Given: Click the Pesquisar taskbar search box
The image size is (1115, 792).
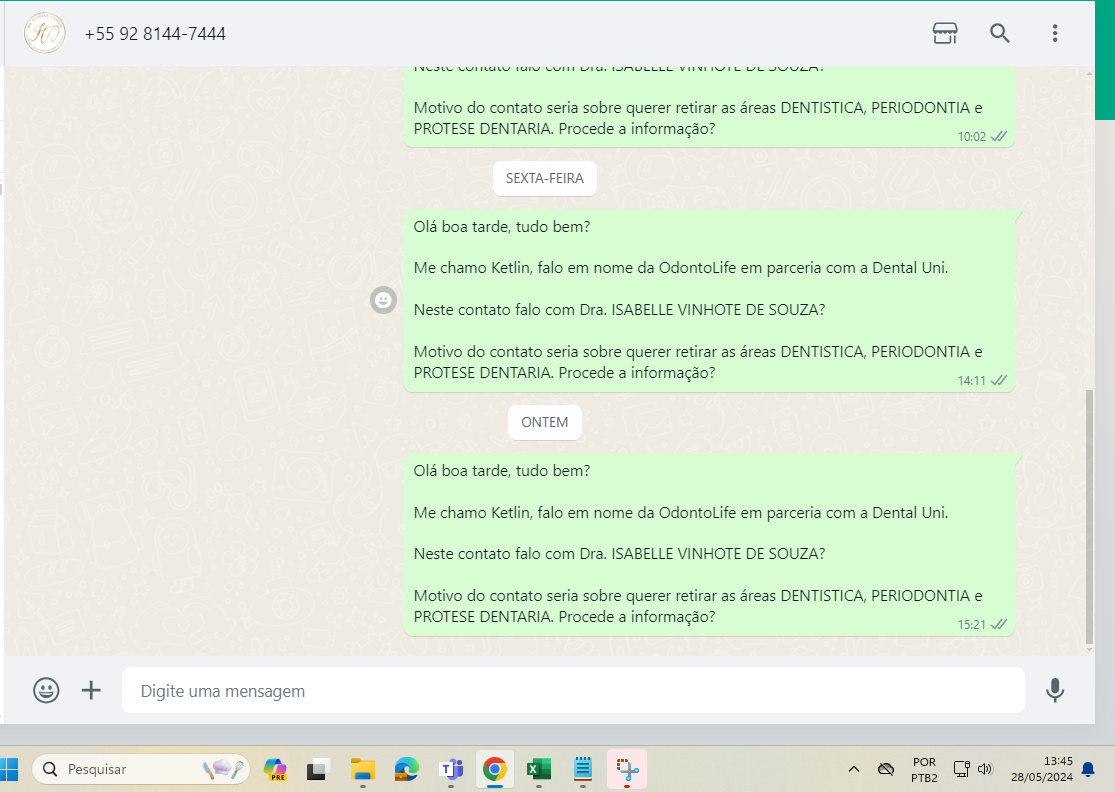Looking at the screenshot, I should coord(141,769).
